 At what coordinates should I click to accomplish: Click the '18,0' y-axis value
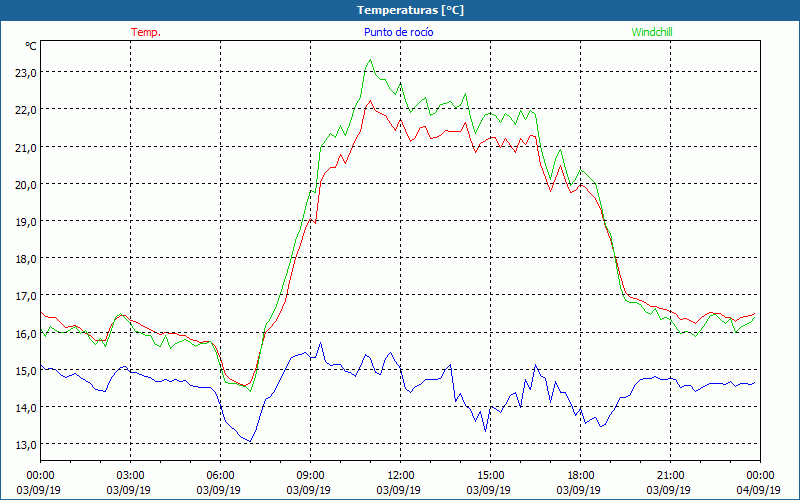(26, 259)
